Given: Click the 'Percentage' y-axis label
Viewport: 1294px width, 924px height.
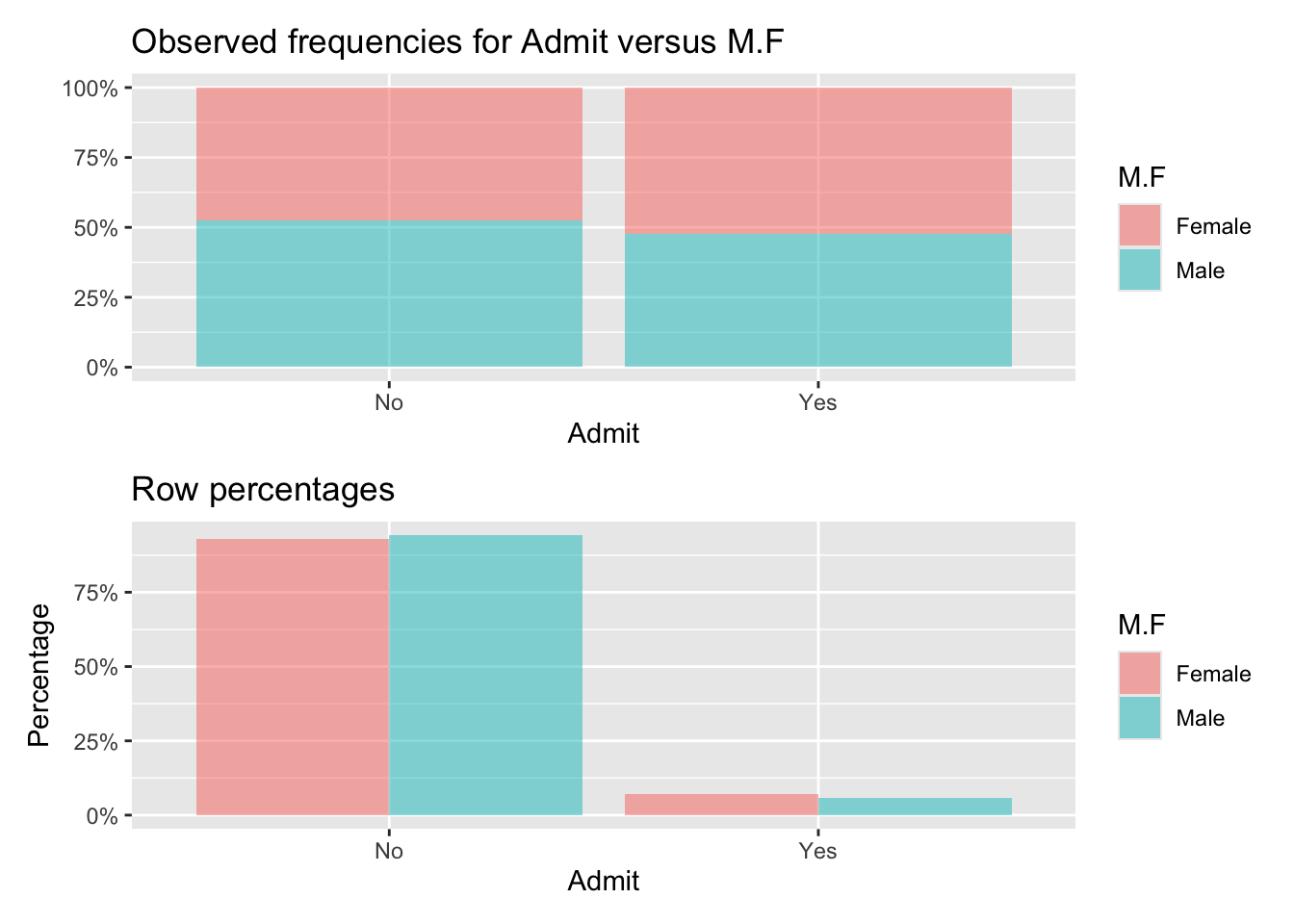Looking at the screenshot, I should click(39, 675).
